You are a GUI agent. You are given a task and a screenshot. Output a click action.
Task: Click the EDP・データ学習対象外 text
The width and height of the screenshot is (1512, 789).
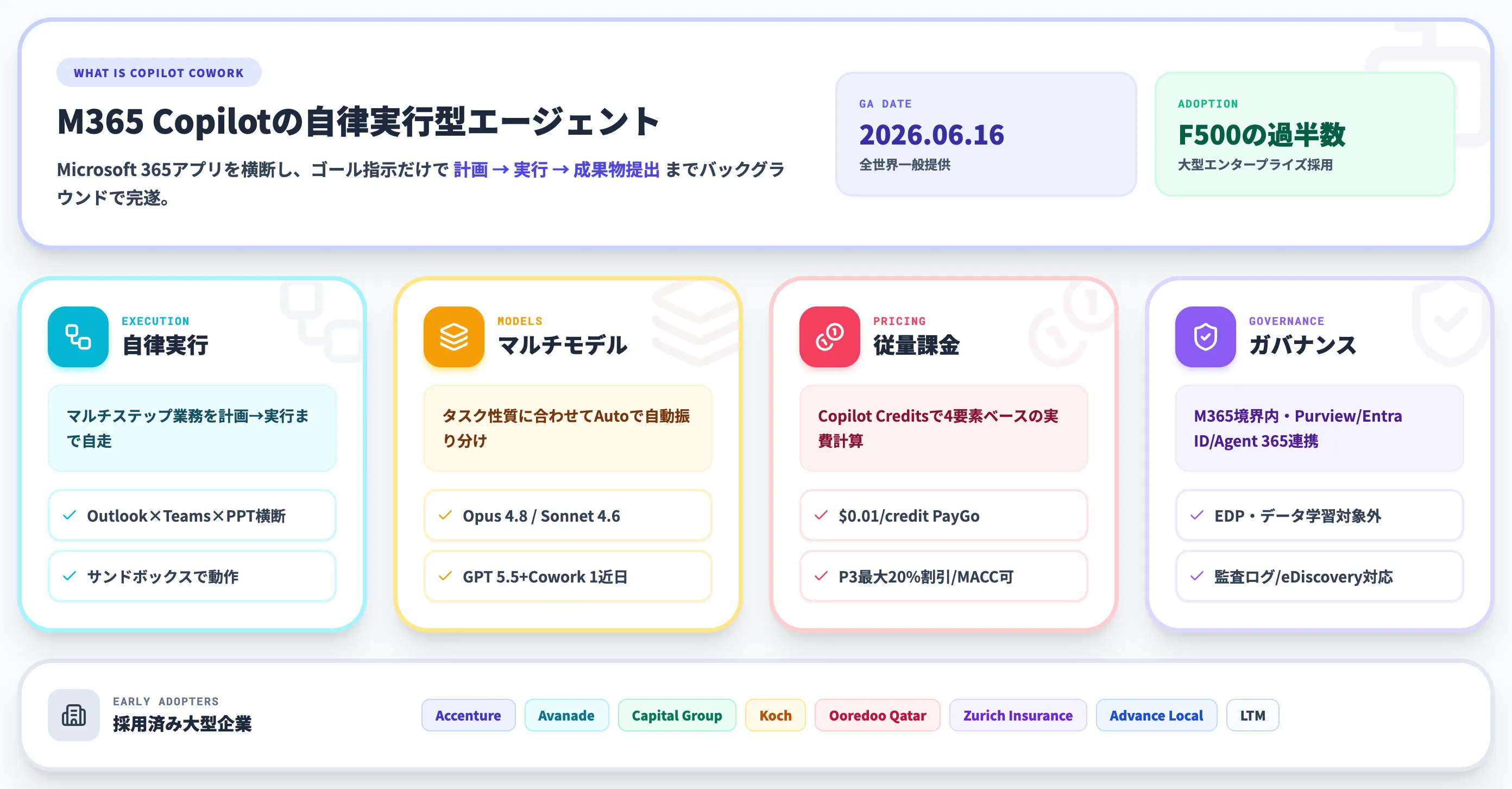click(x=1297, y=516)
